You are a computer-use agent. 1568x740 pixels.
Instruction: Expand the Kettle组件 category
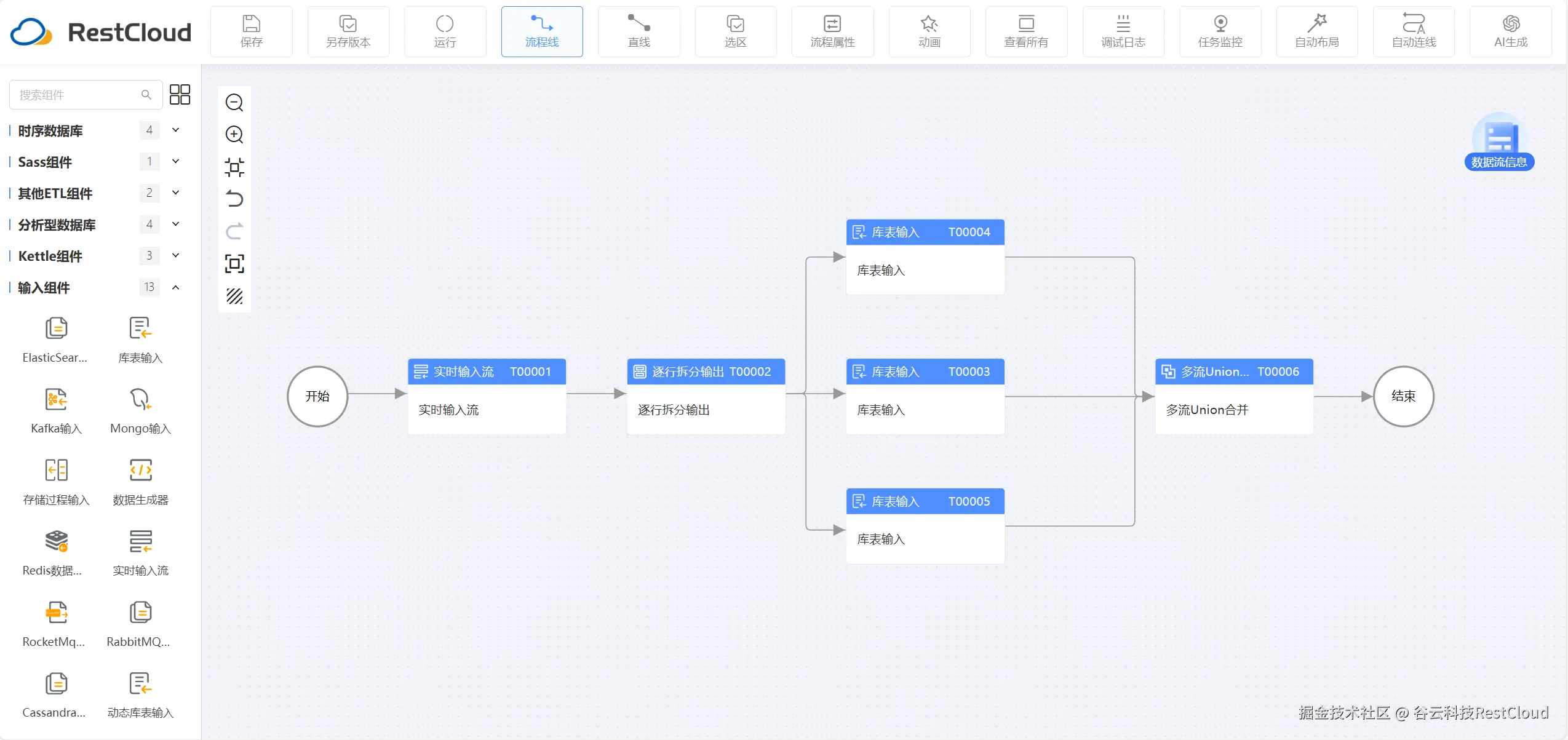[175, 255]
